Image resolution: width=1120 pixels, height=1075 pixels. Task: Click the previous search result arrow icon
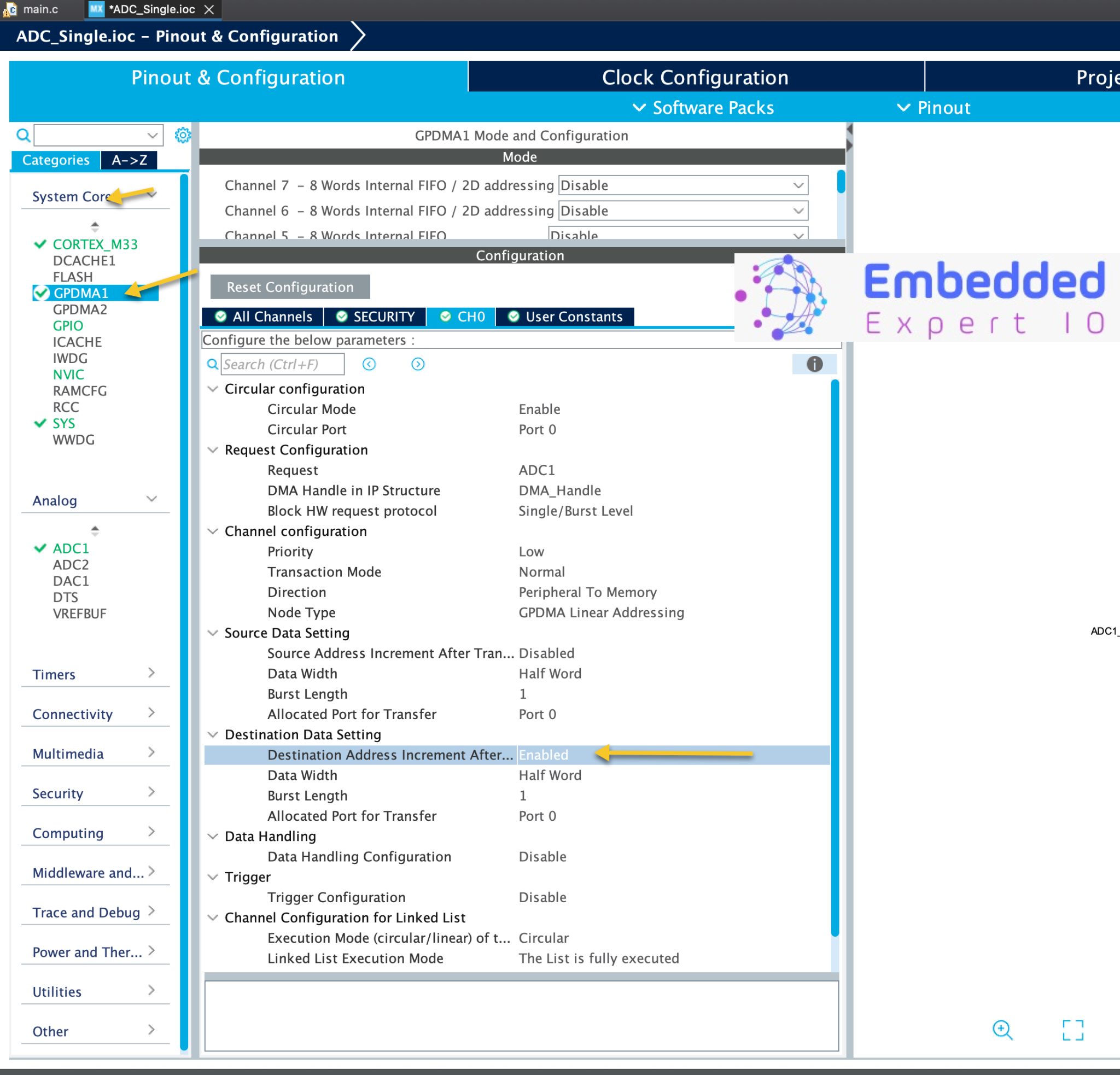pos(369,364)
